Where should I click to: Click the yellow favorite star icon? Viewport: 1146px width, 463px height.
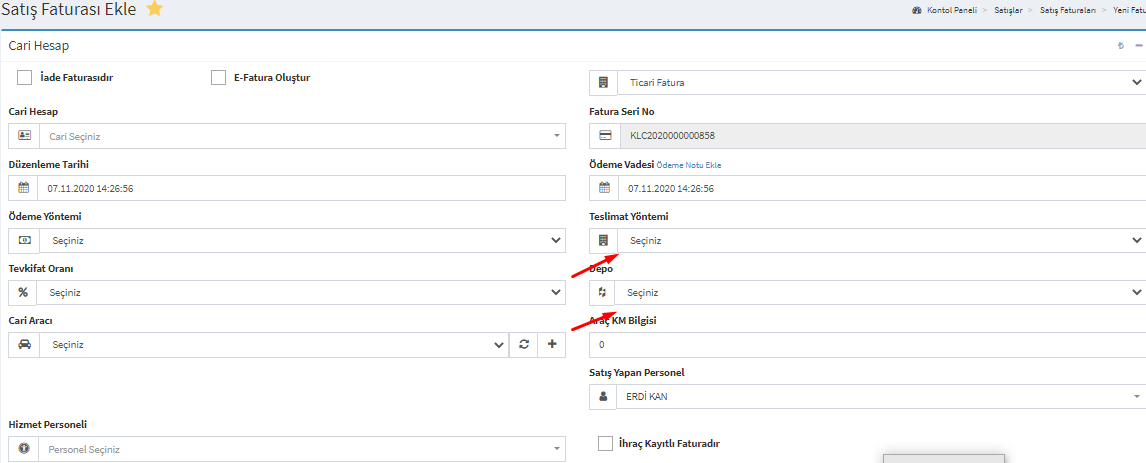154,9
